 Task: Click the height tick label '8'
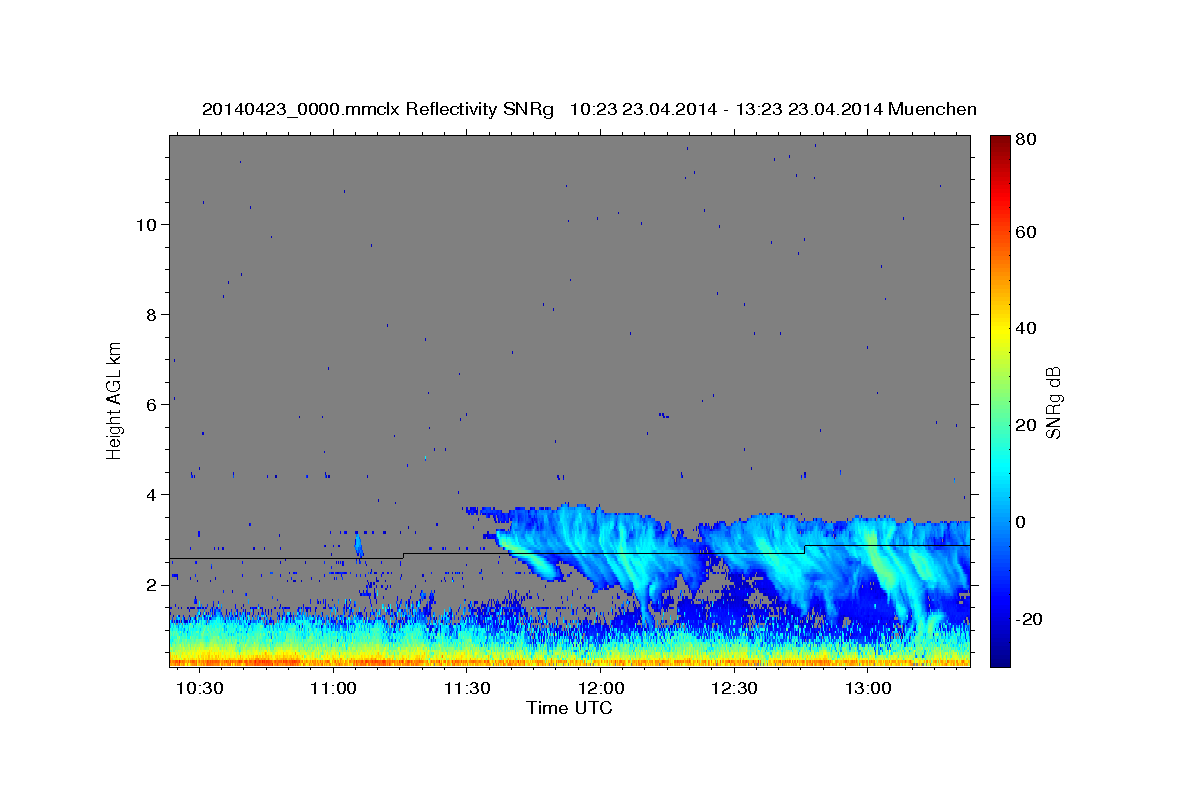pyautogui.click(x=151, y=314)
